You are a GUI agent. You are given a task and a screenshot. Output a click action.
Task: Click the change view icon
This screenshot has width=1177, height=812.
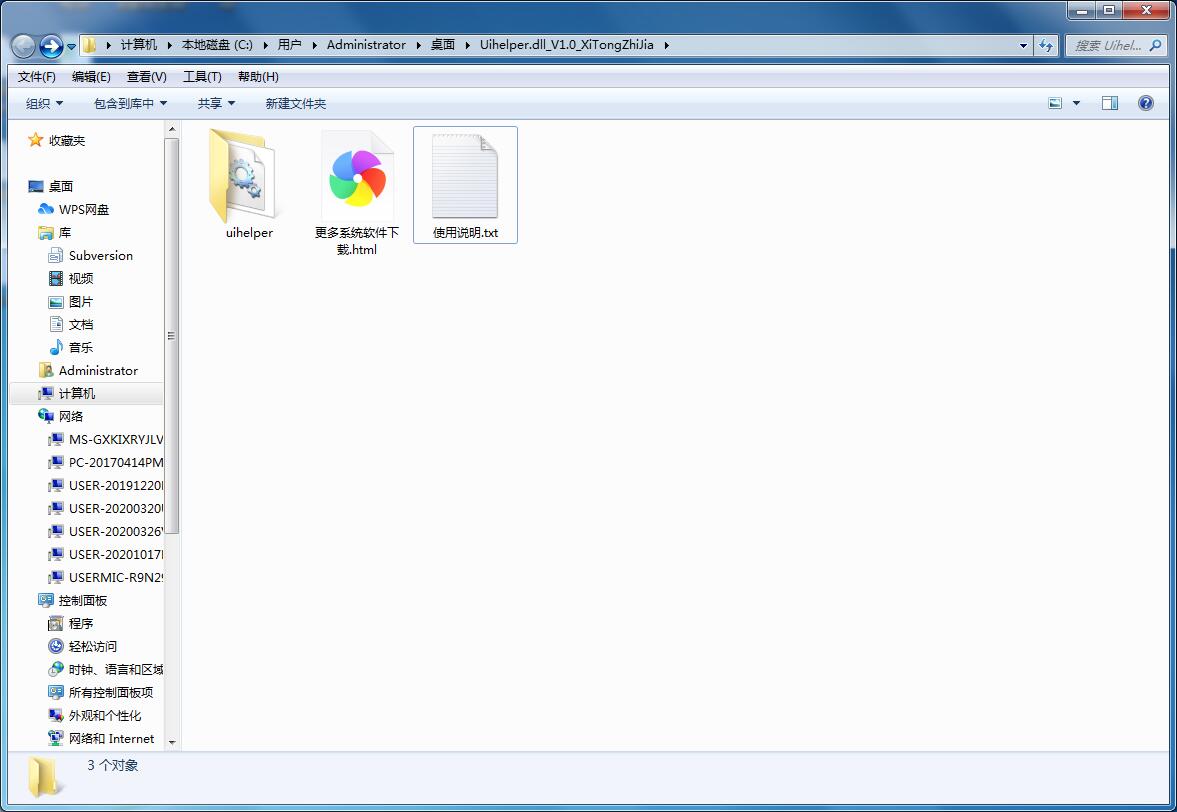[1055, 104]
